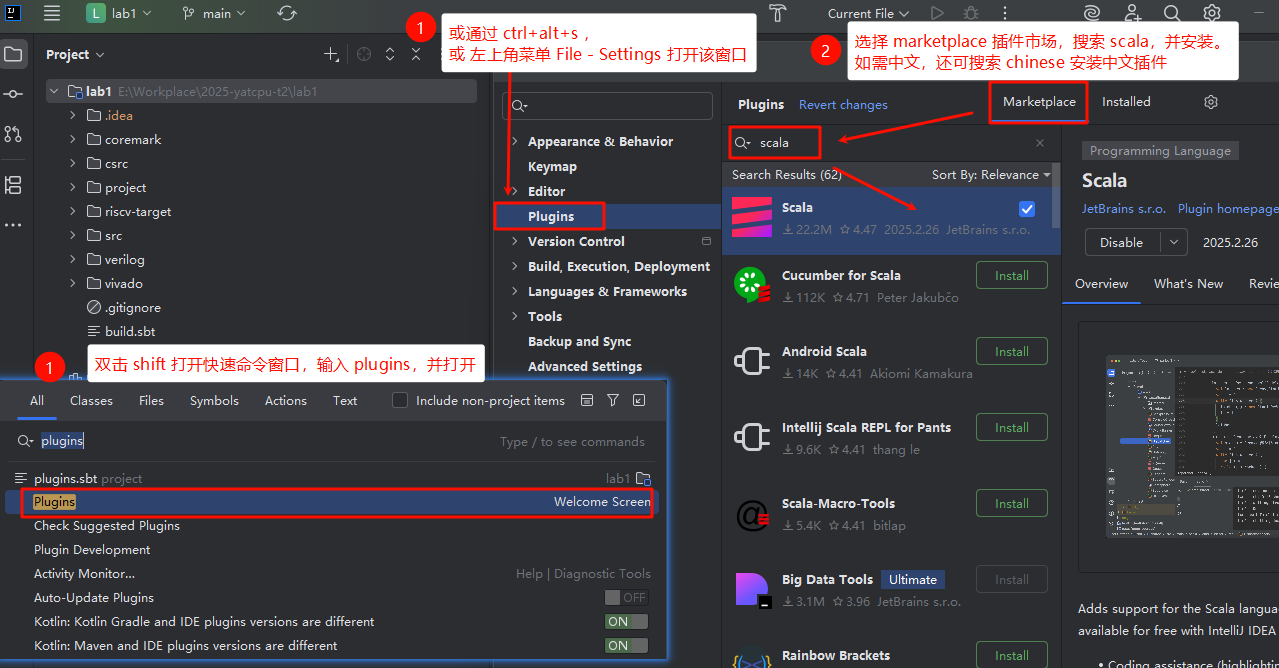1279x668 pixels.
Task: Expand Appearance & Behavior settings
Action: (x=514, y=142)
